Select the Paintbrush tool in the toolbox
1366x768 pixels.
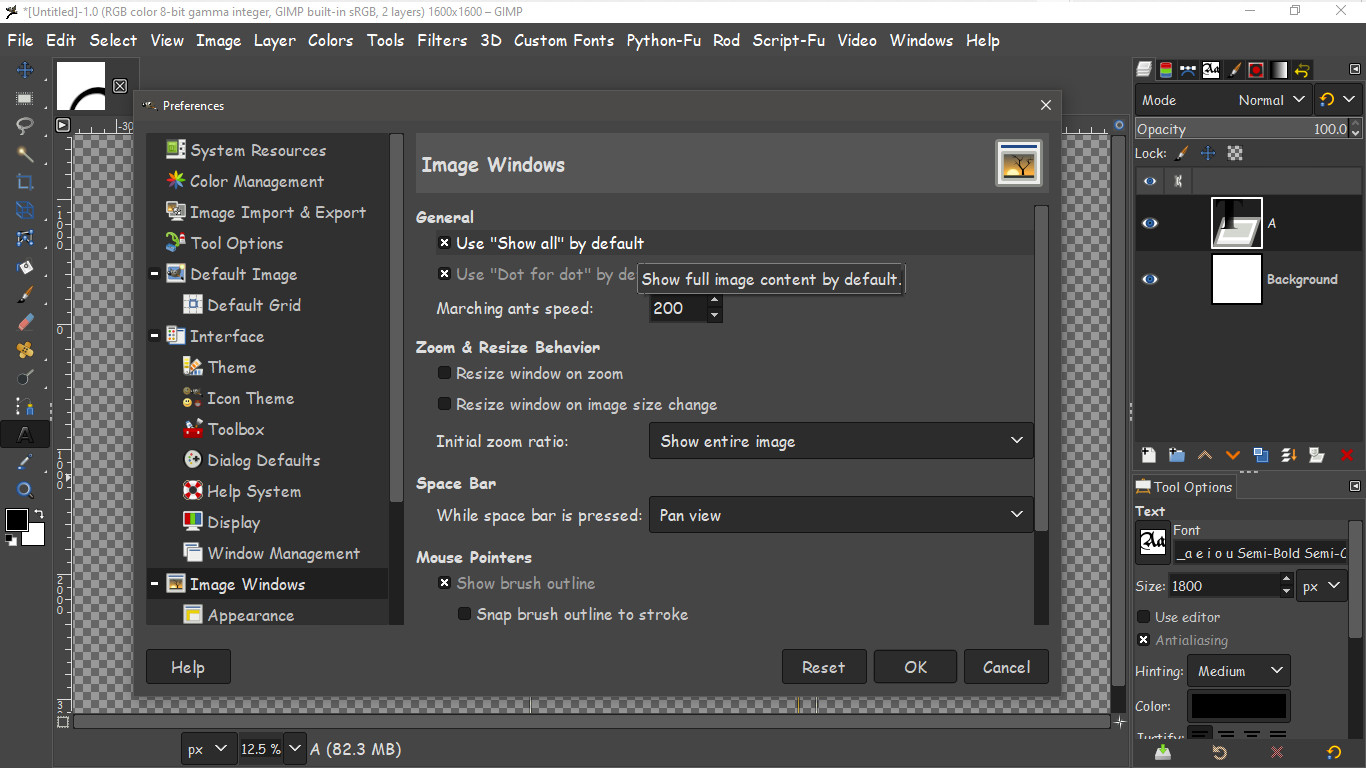[25, 294]
